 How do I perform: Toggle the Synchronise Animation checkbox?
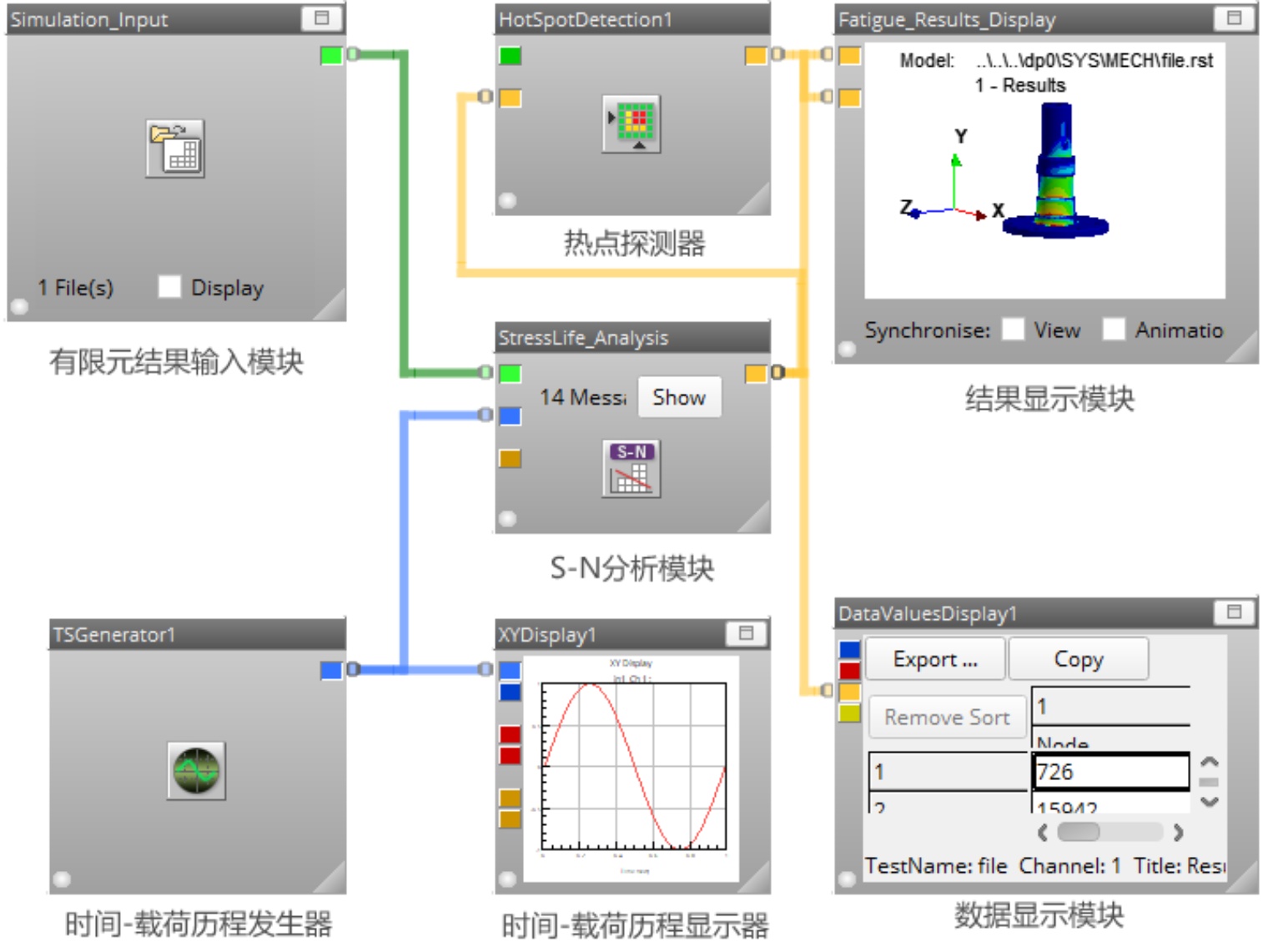pyautogui.click(x=1114, y=330)
